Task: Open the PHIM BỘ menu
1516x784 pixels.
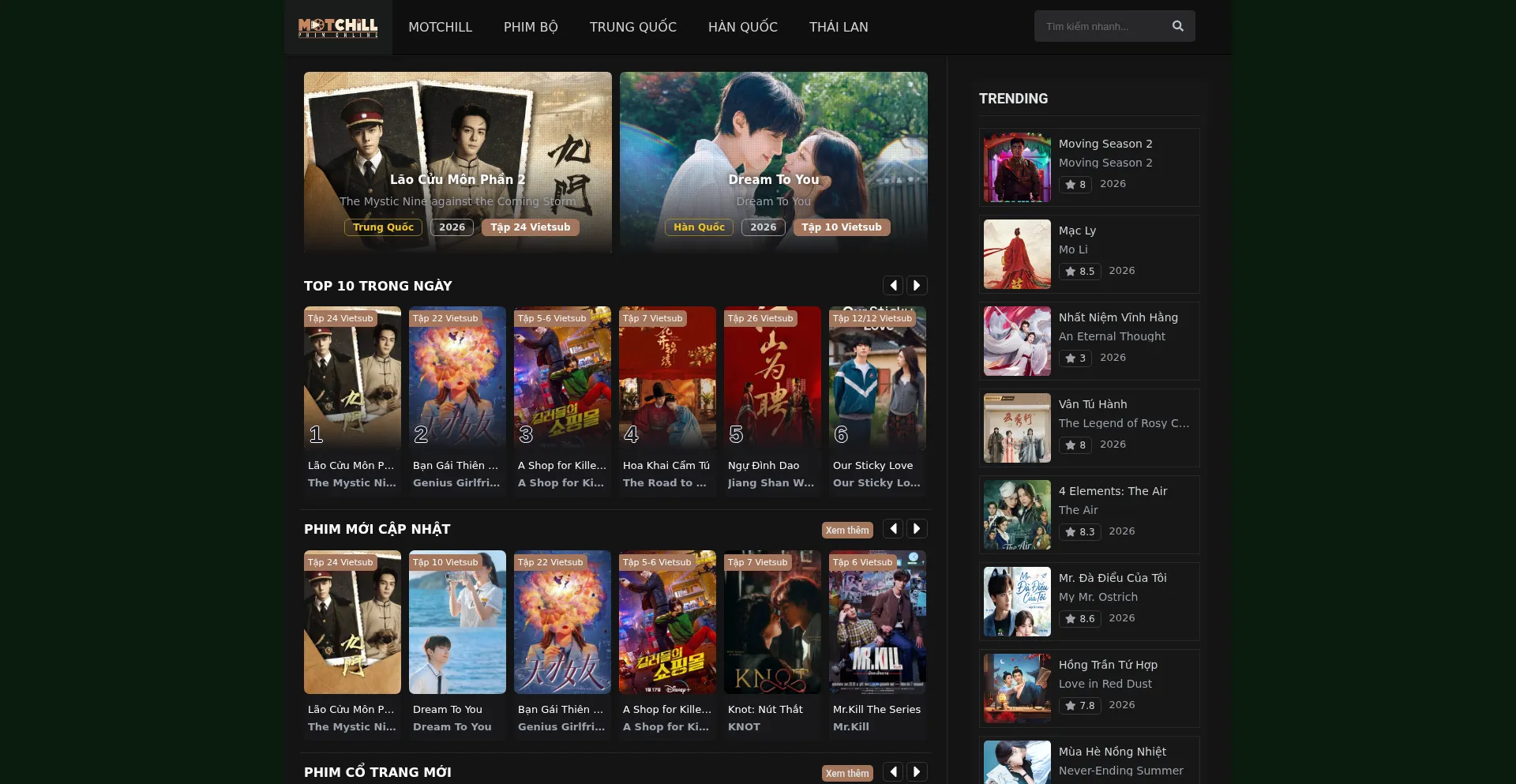Action: coord(531,27)
